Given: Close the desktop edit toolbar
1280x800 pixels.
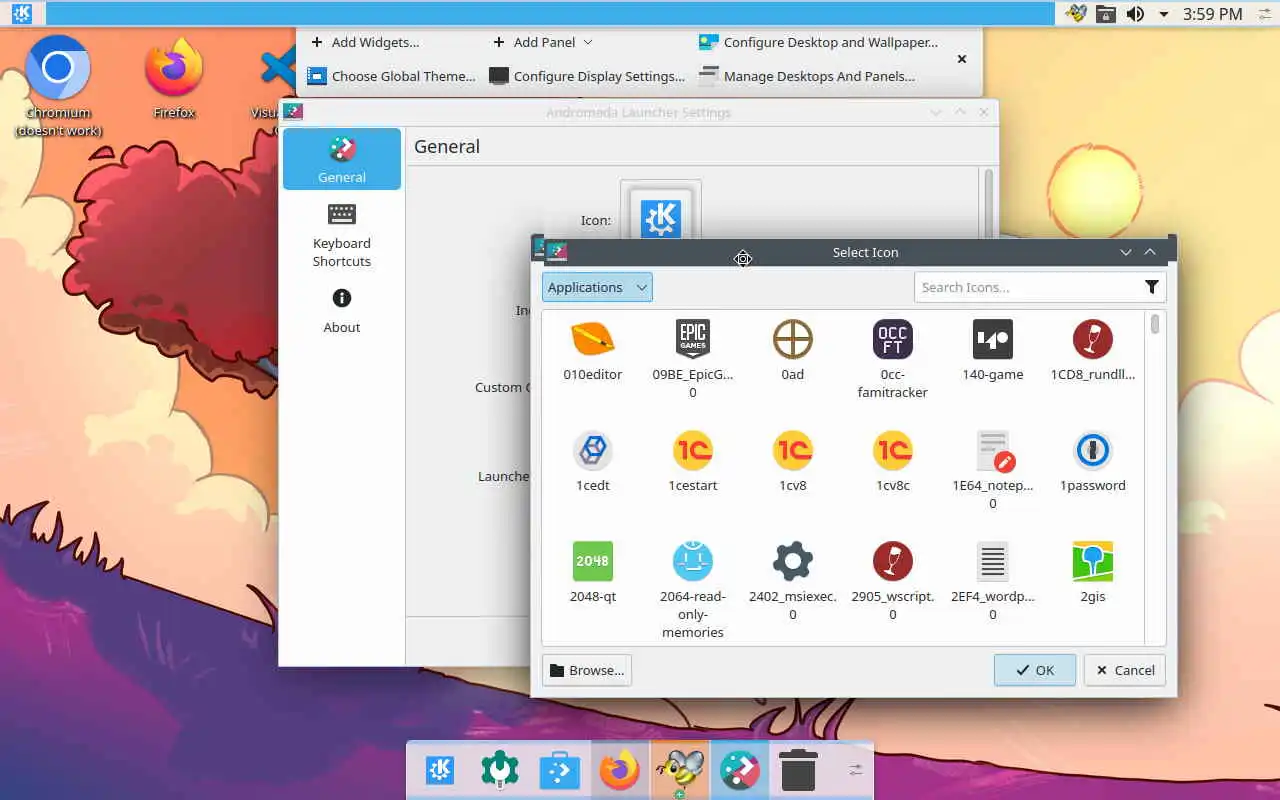Looking at the screenshot, I should [x=962, y=59].
